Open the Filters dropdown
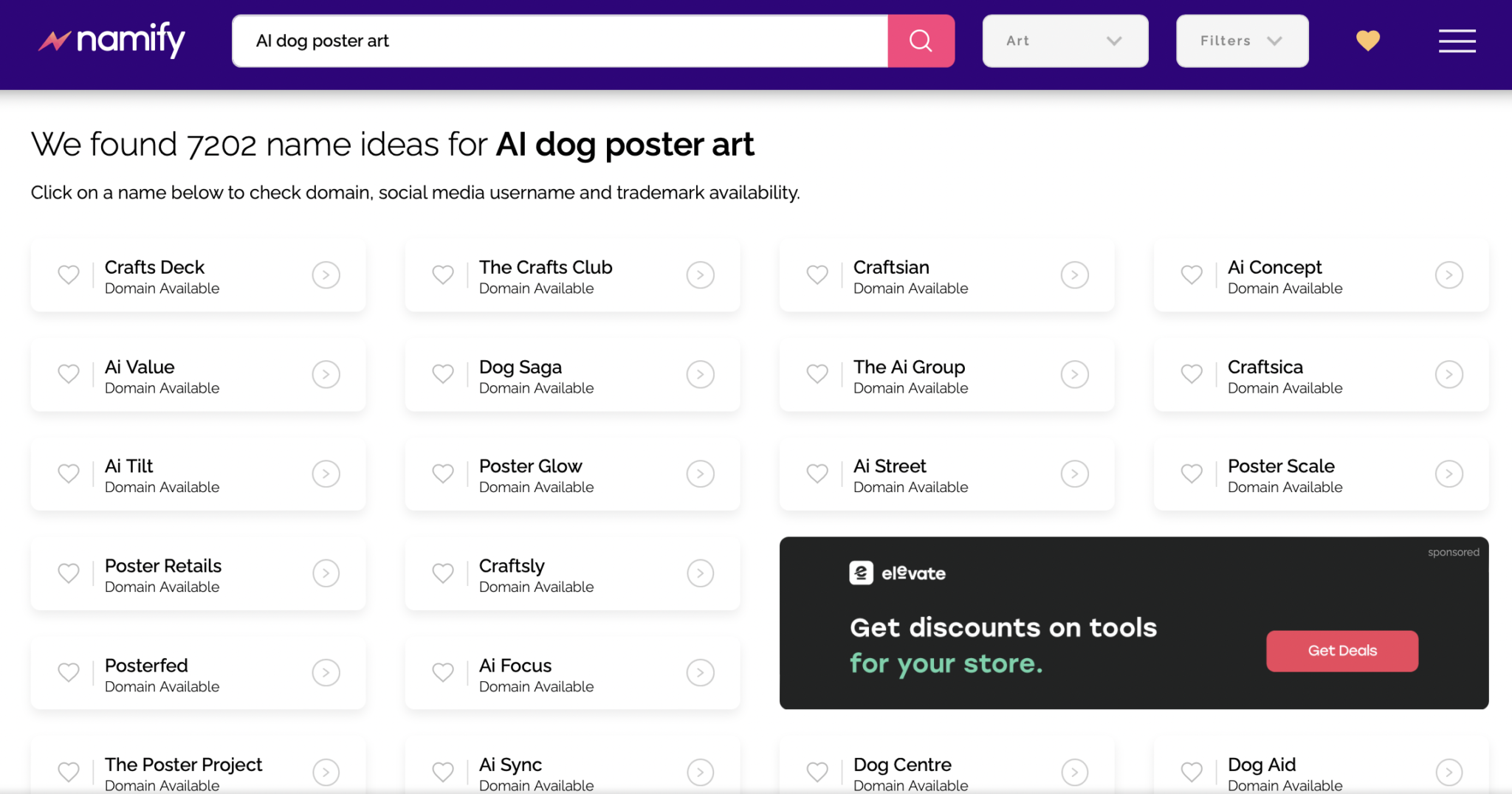Image resolution: width=1512 pixels, height=794 pixels. tap(1242, 41)
